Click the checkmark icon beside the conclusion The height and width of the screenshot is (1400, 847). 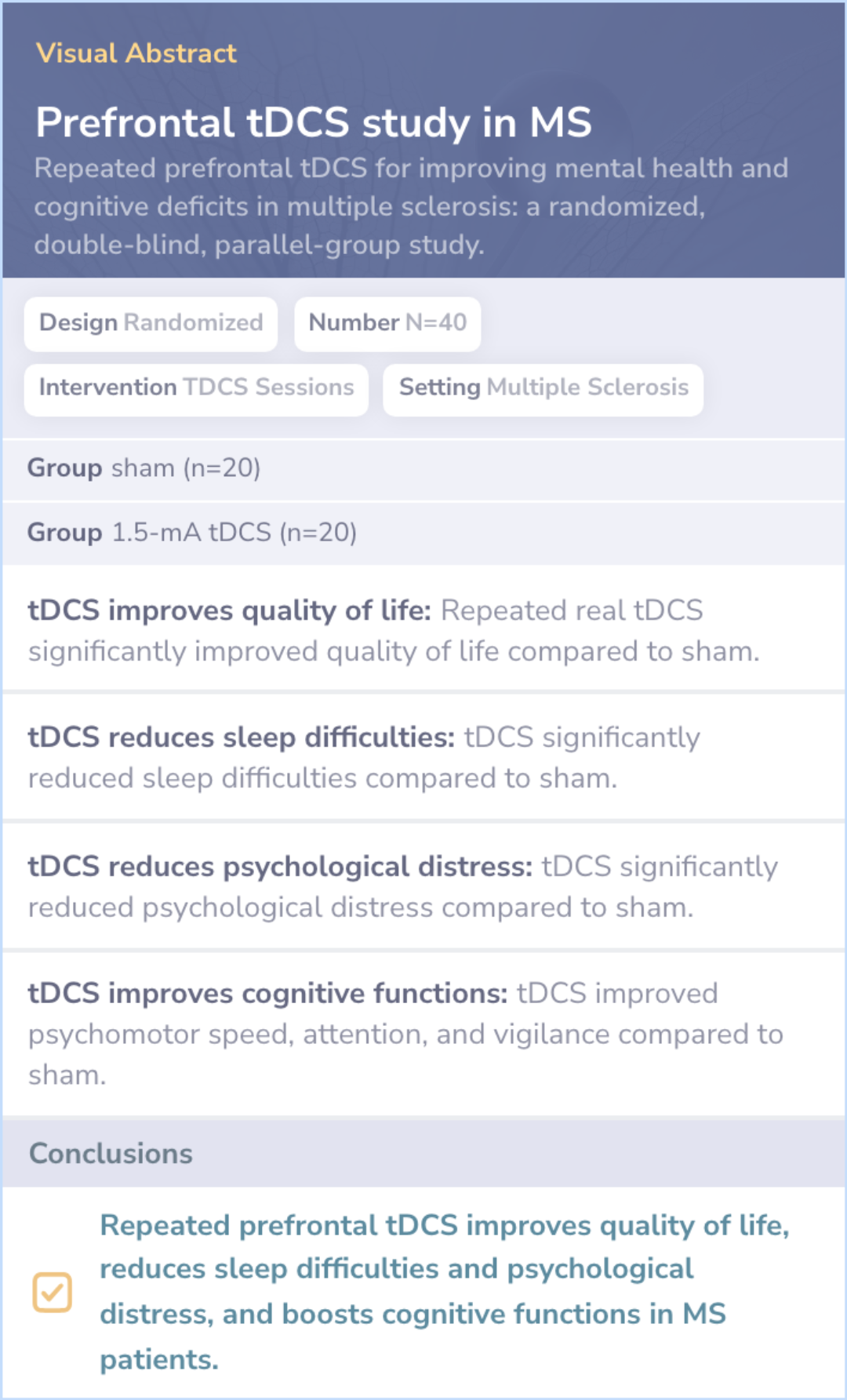coord(52,1292)
